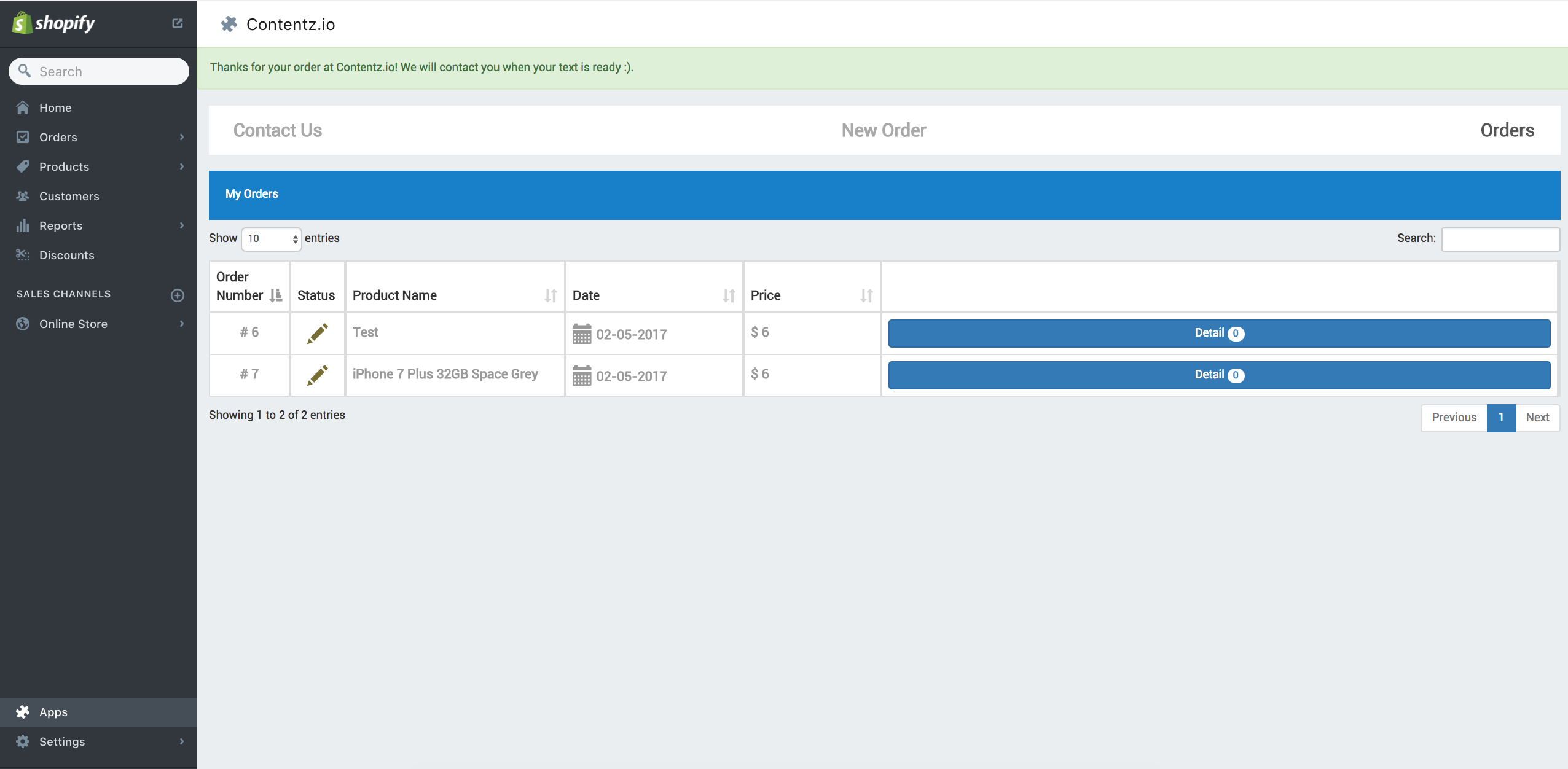The height and width of the screenshot is (769, 1568).
Task: Click 'Showing 1 to 2 of 2 entries'
Action: point(277,415)
